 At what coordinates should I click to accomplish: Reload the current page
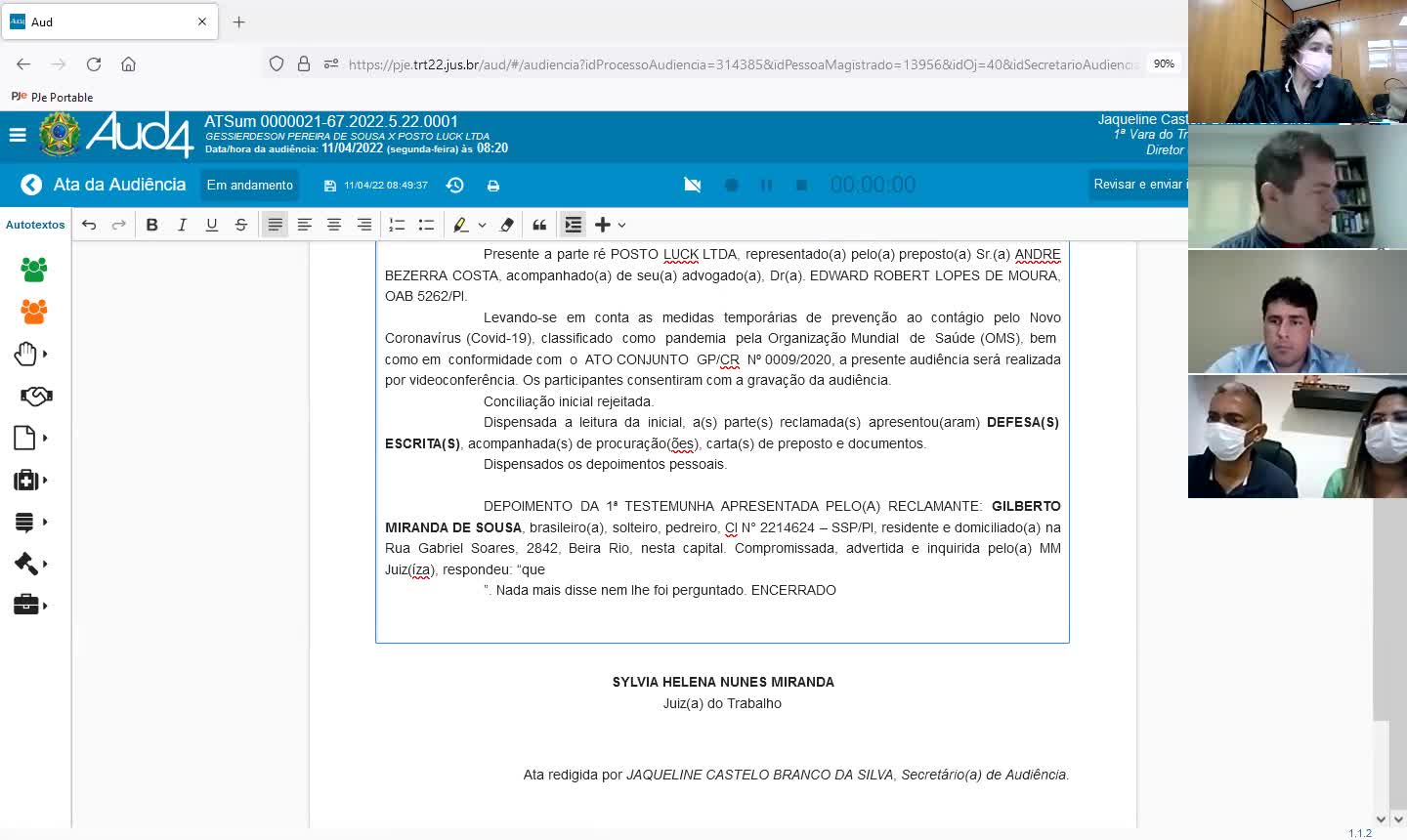pyautogui.click(x=94, y=64)
